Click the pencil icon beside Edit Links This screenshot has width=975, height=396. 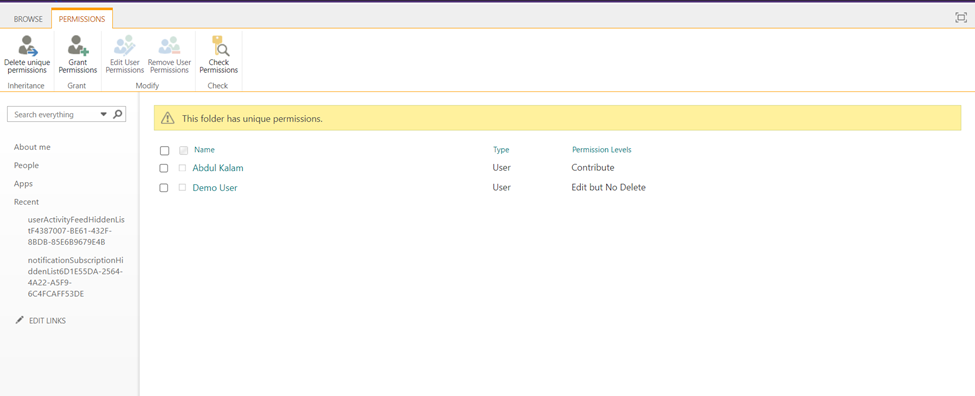tap(20, 320)
